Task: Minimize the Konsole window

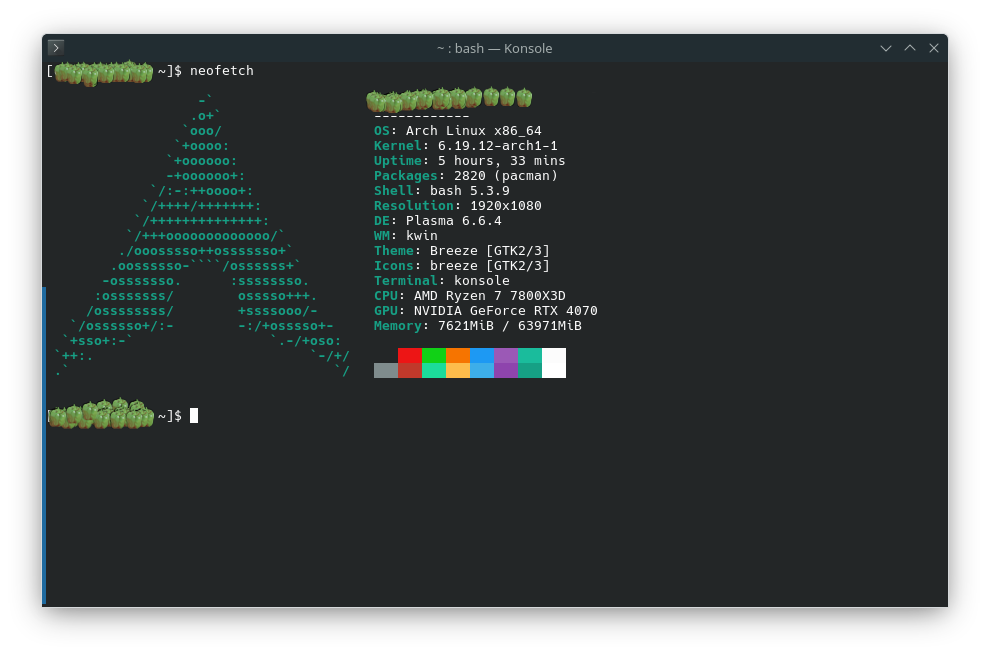Action: 886,49
